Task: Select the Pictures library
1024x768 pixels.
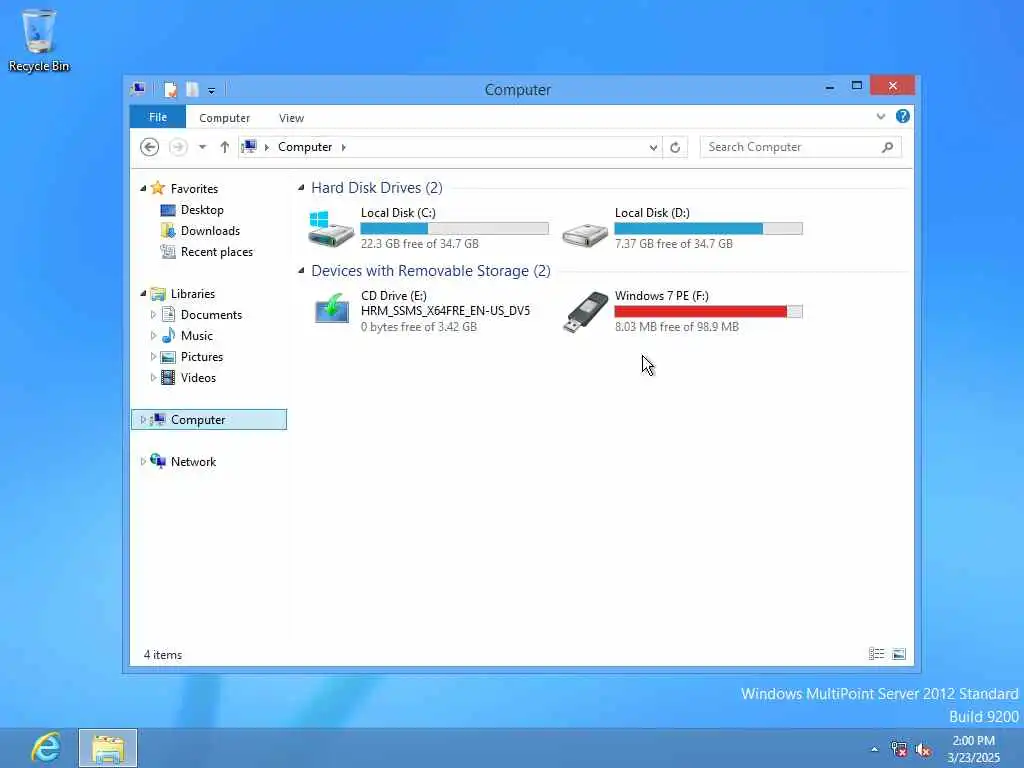Action: tap(202, 357)
